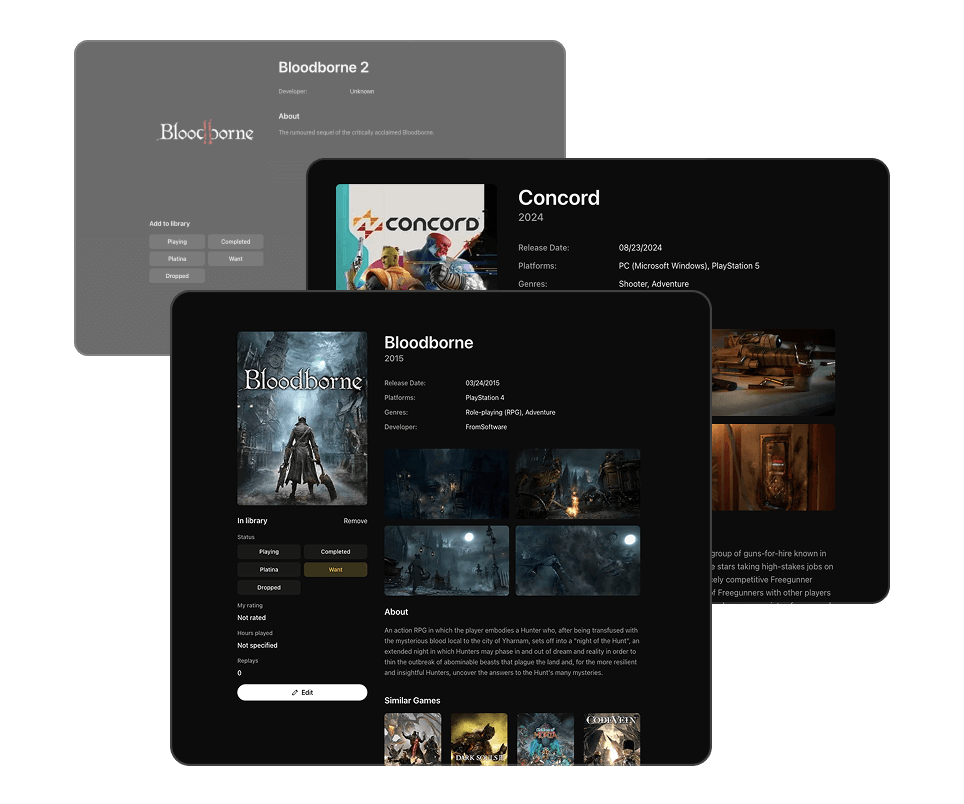Click the "PlayStation 4" platform text

point(487,396)
